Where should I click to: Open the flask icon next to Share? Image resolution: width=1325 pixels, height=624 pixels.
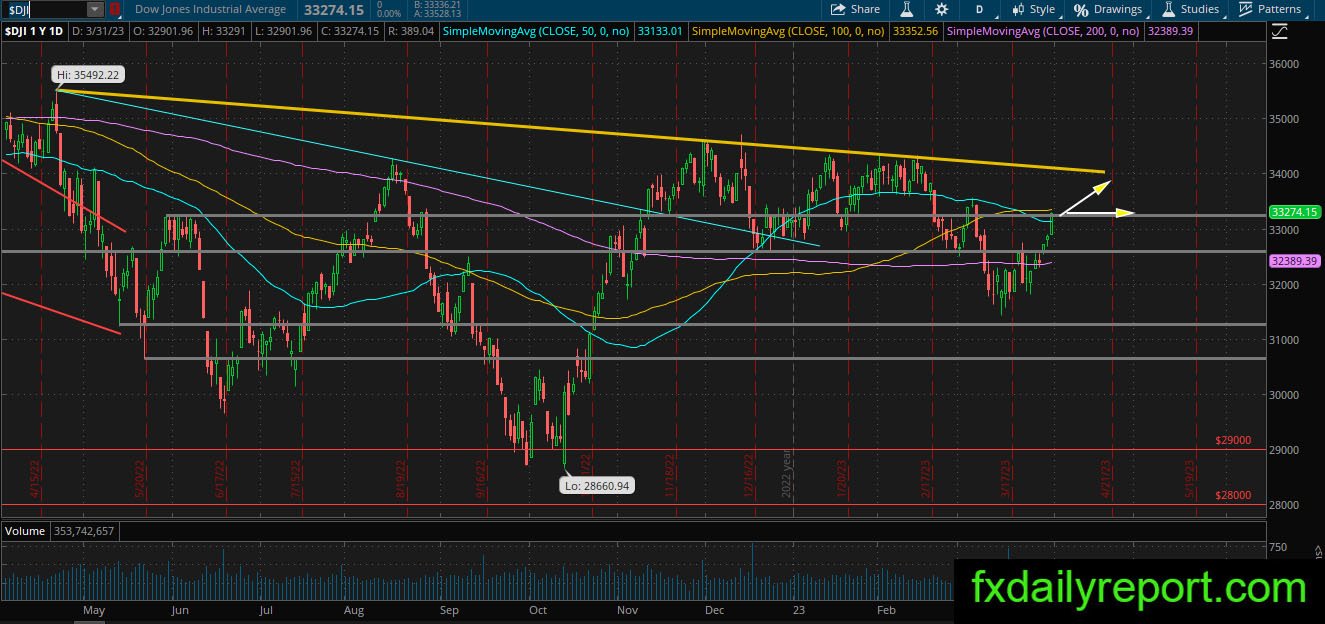[907, 9]
